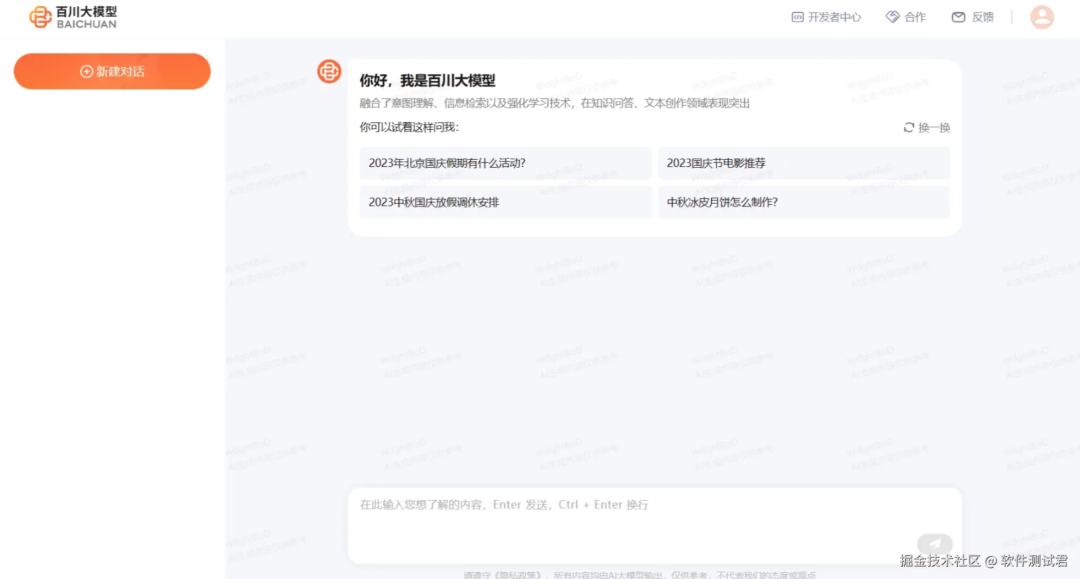Click the Baichuan logo in header
This screenshot has height=579, width=1080.
point(73,17)
